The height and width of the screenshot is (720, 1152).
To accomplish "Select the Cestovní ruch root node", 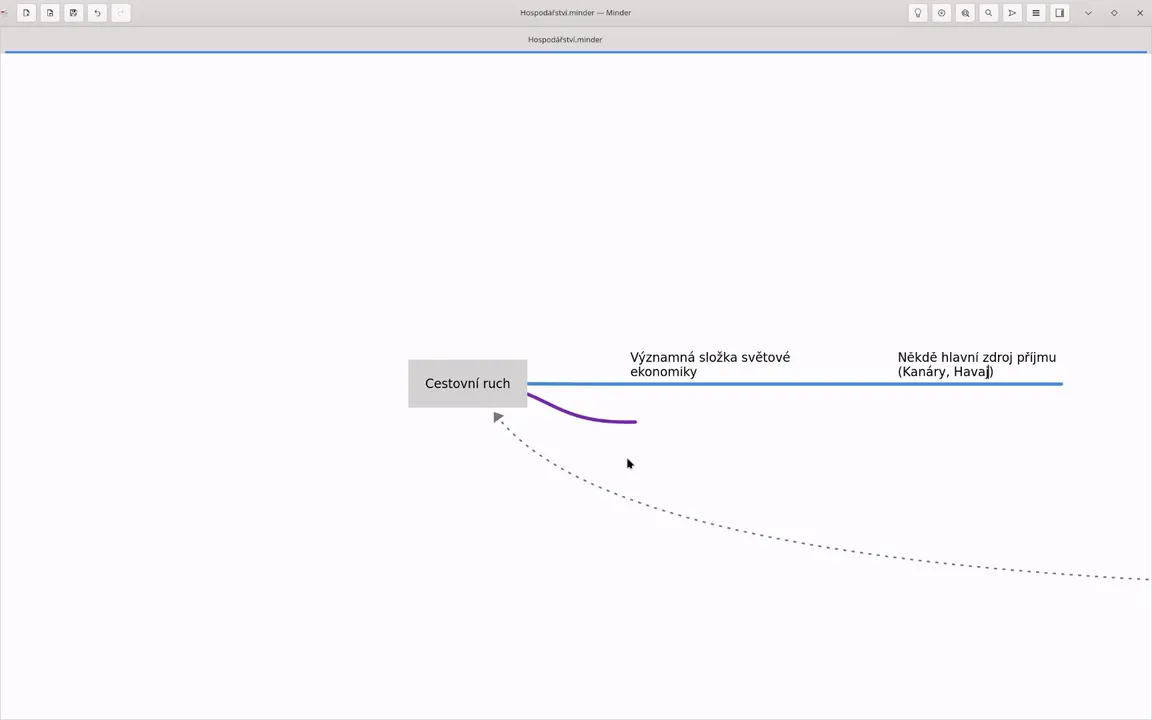I will point(467,384).
